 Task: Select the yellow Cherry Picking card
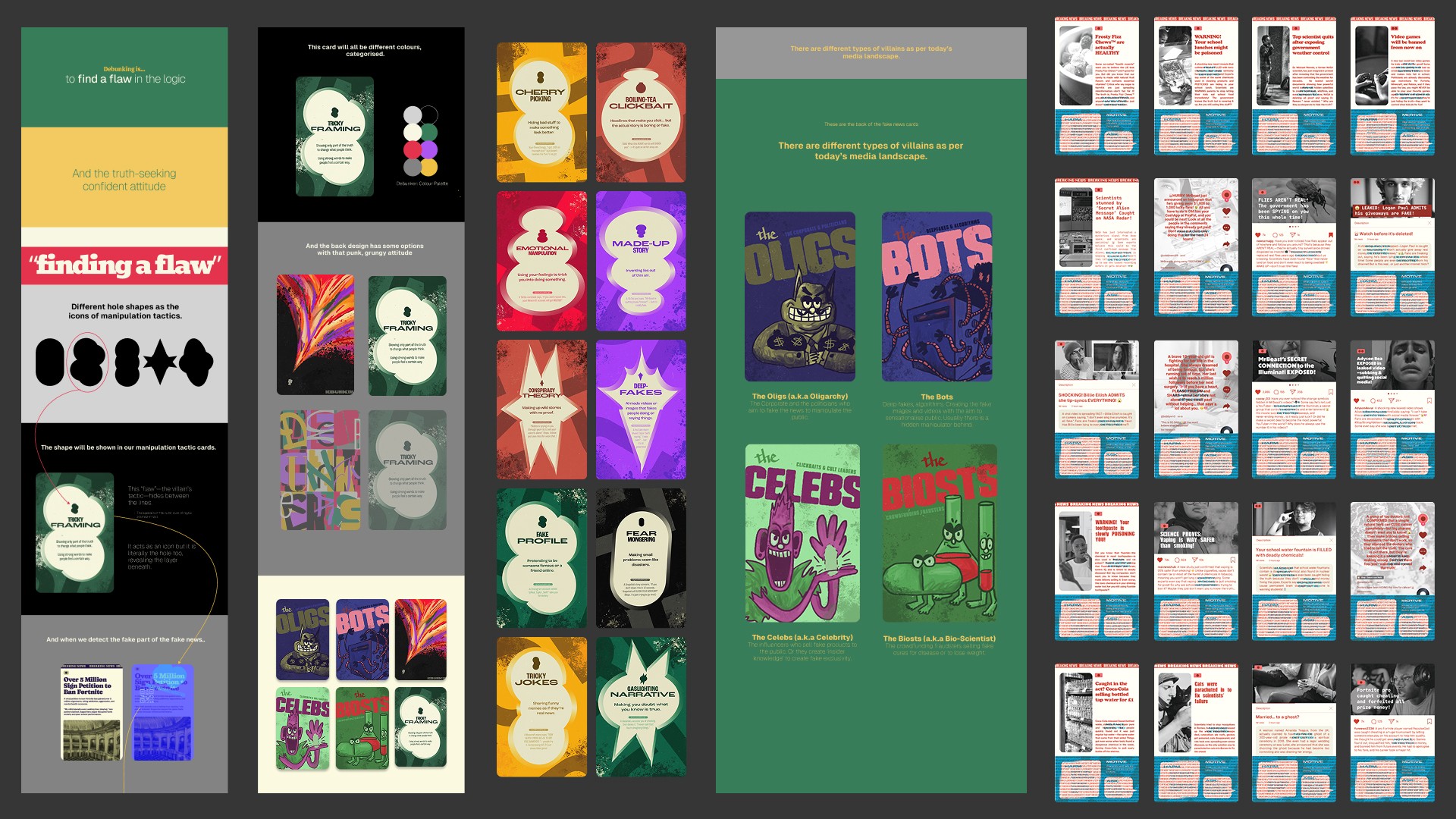[541, 112]
